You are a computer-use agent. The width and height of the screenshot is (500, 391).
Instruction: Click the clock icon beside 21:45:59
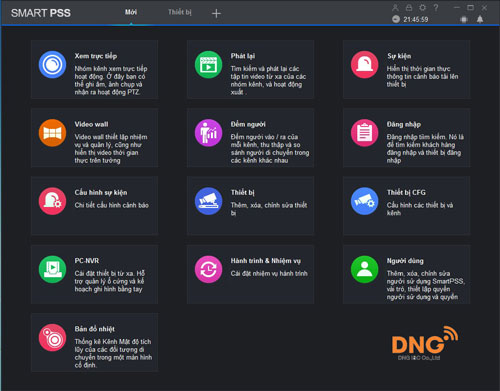click(x=396, y=19)
